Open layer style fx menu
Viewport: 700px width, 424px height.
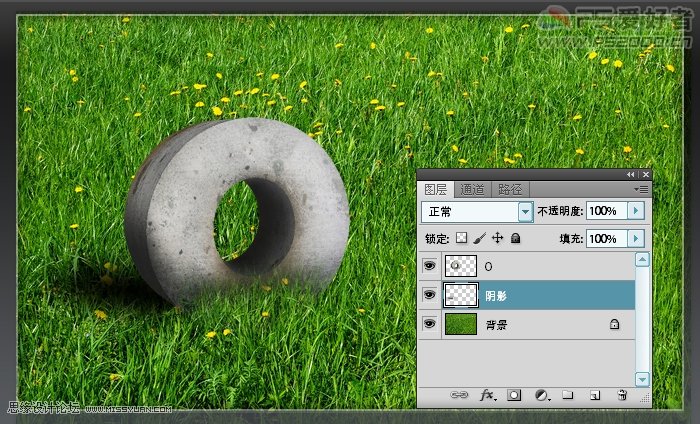(x=487, y=395)
